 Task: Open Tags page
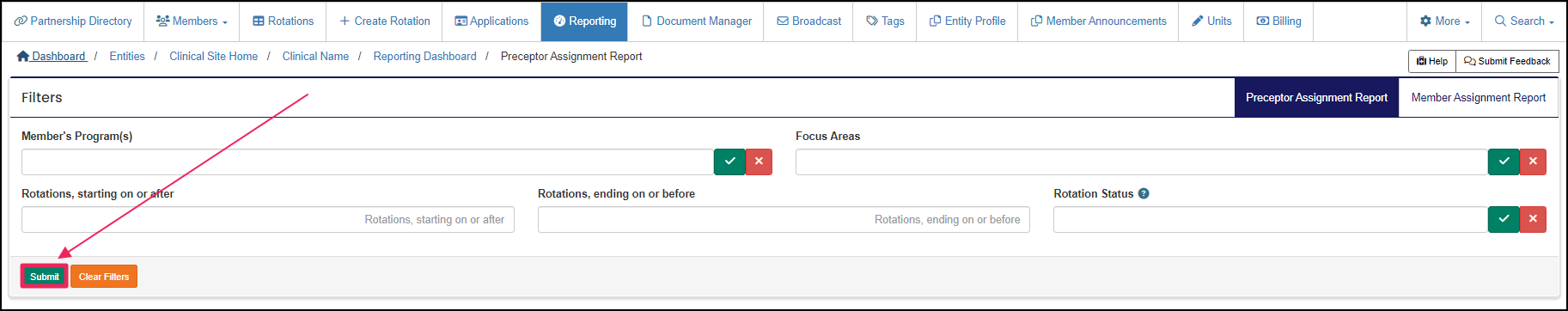click(885, 21)
